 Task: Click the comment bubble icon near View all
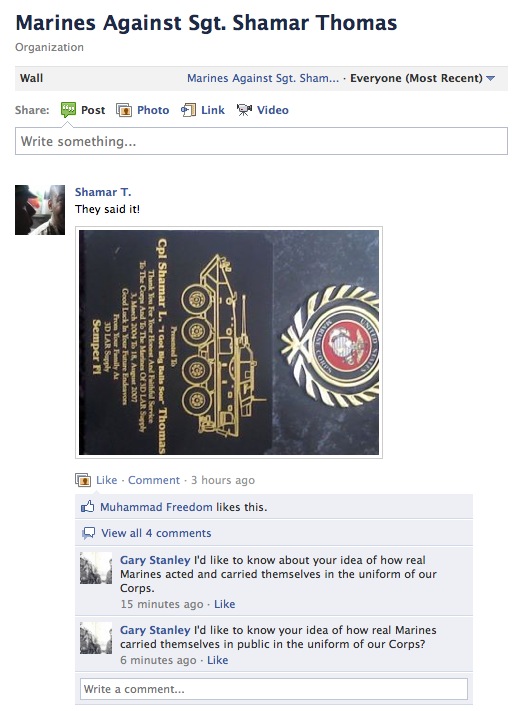click(88, 533)
